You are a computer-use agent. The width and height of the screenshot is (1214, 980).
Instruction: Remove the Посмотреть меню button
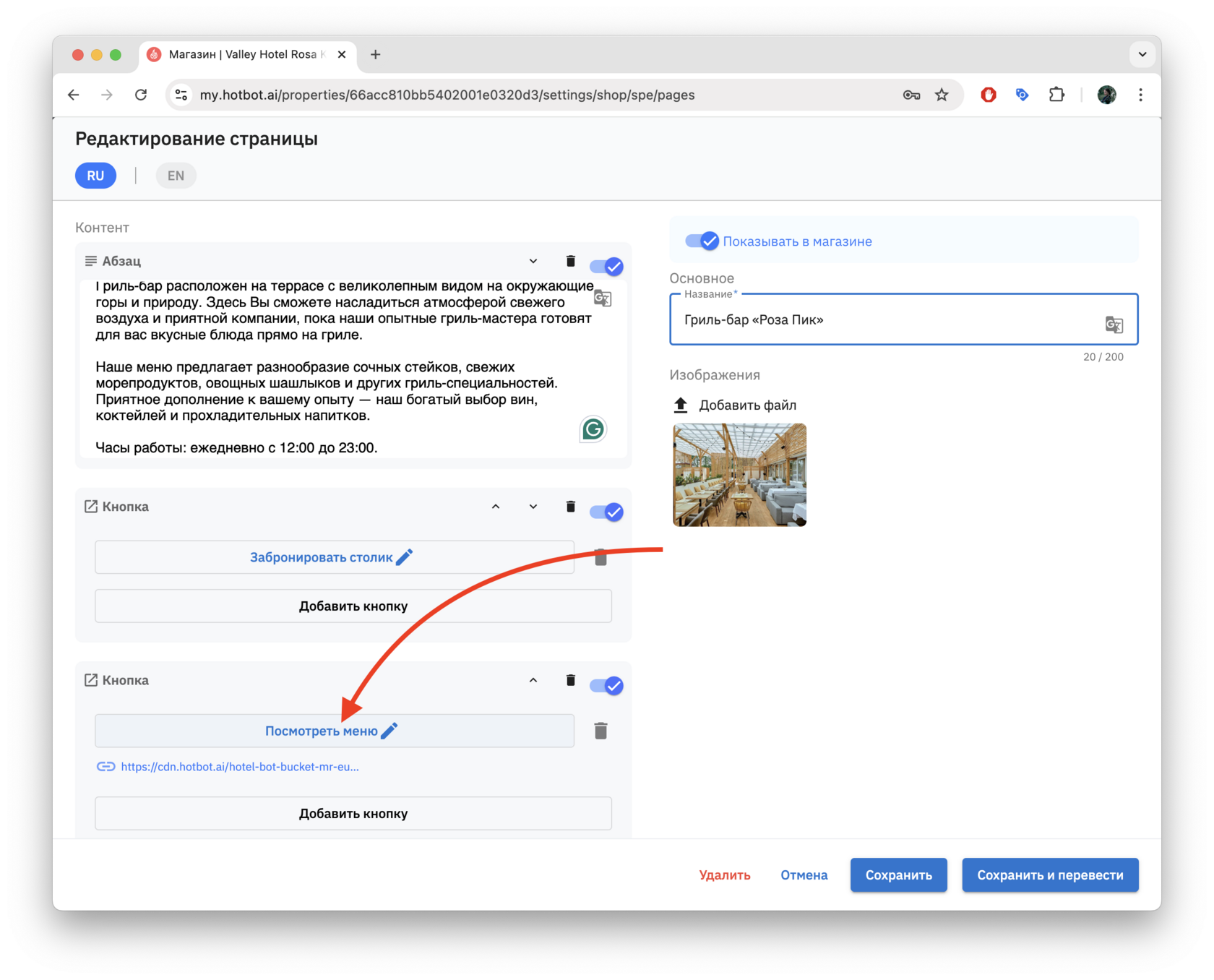point(600,731)
